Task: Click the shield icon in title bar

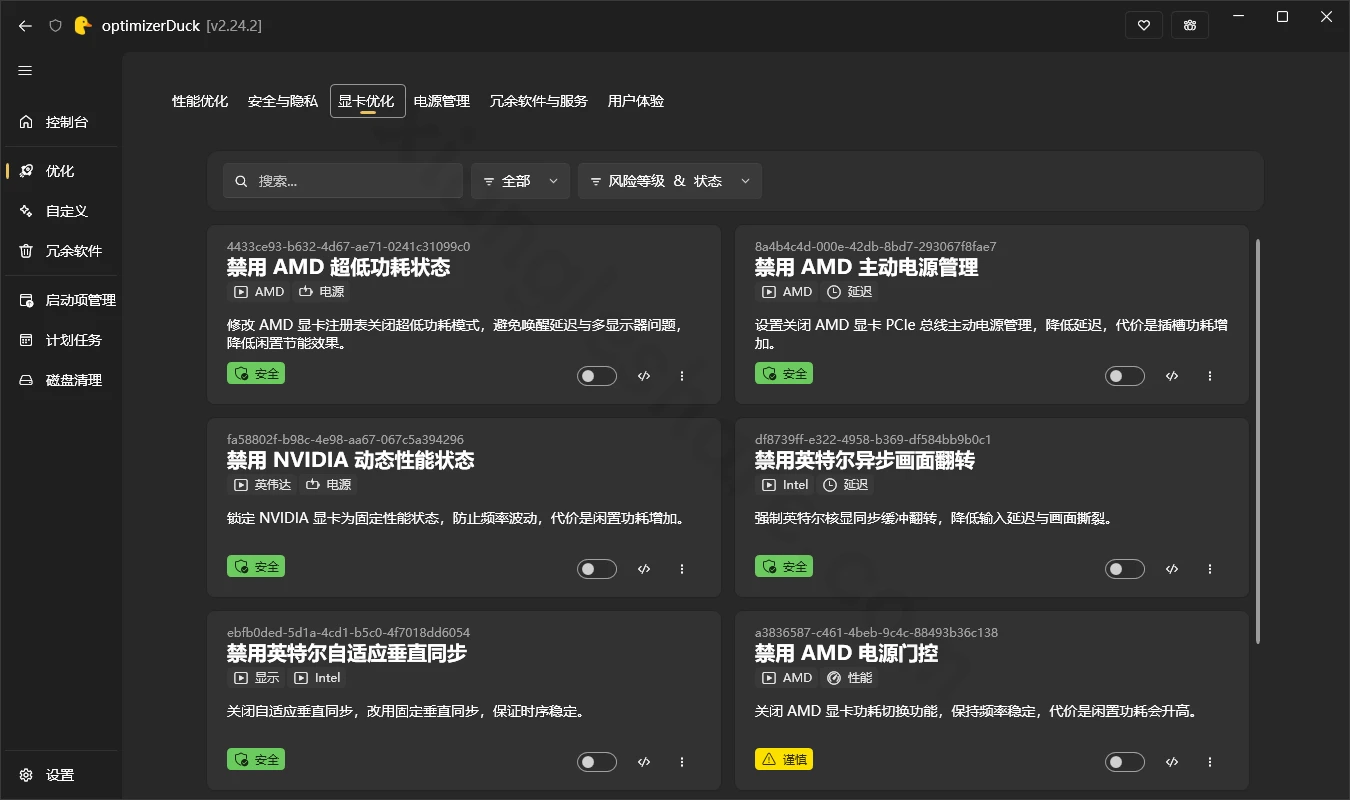Action: click(x=56, y=26)
